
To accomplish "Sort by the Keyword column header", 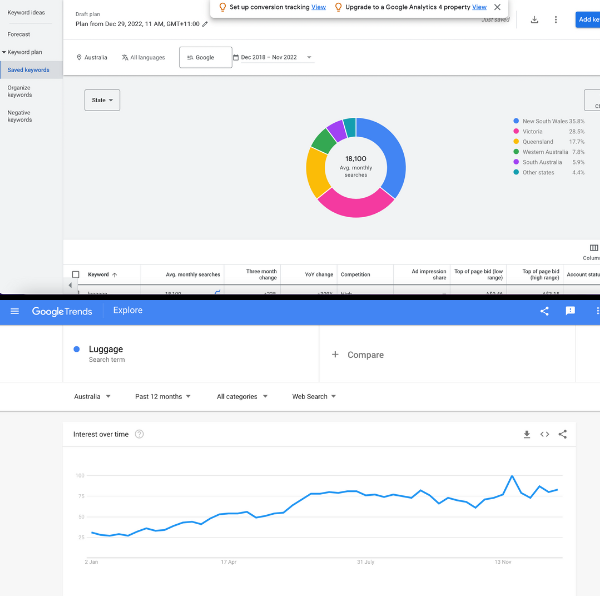I will coord(102,274).
